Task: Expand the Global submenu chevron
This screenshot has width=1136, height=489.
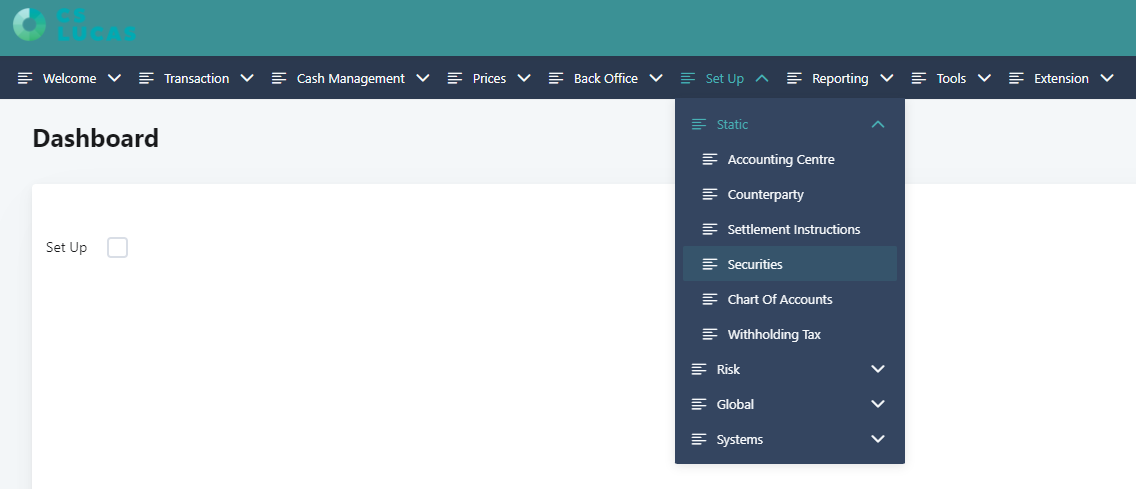Action: (x=877, y=404)
